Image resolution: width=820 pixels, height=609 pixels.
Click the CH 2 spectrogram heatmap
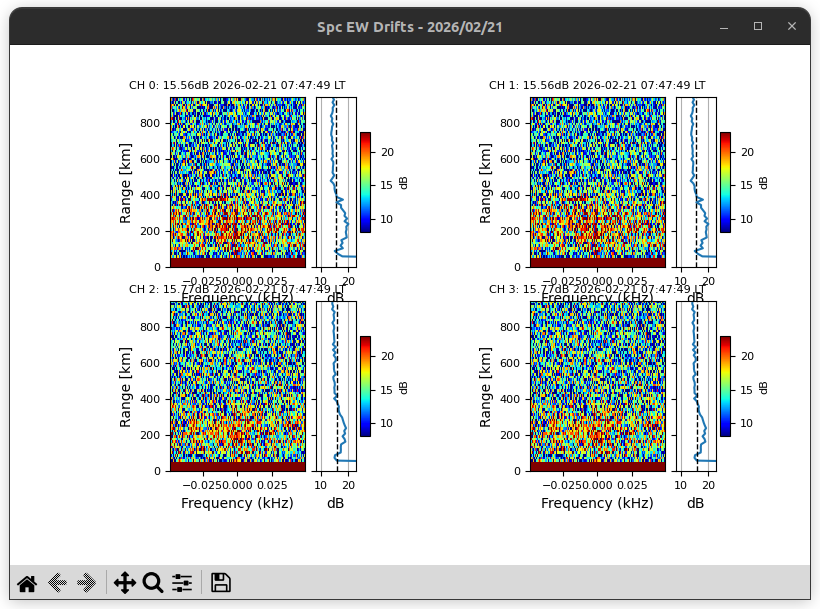pos(237,386)
